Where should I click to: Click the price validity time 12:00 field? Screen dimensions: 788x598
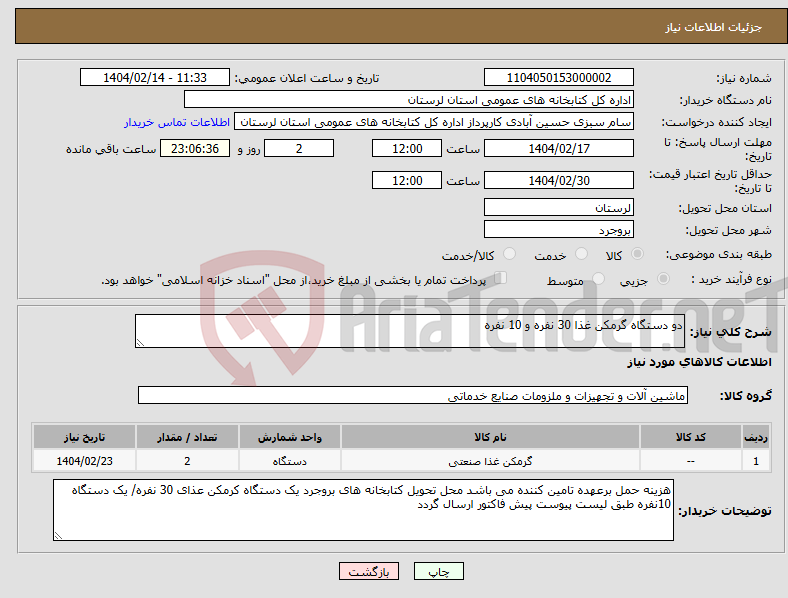coord(407,180)
